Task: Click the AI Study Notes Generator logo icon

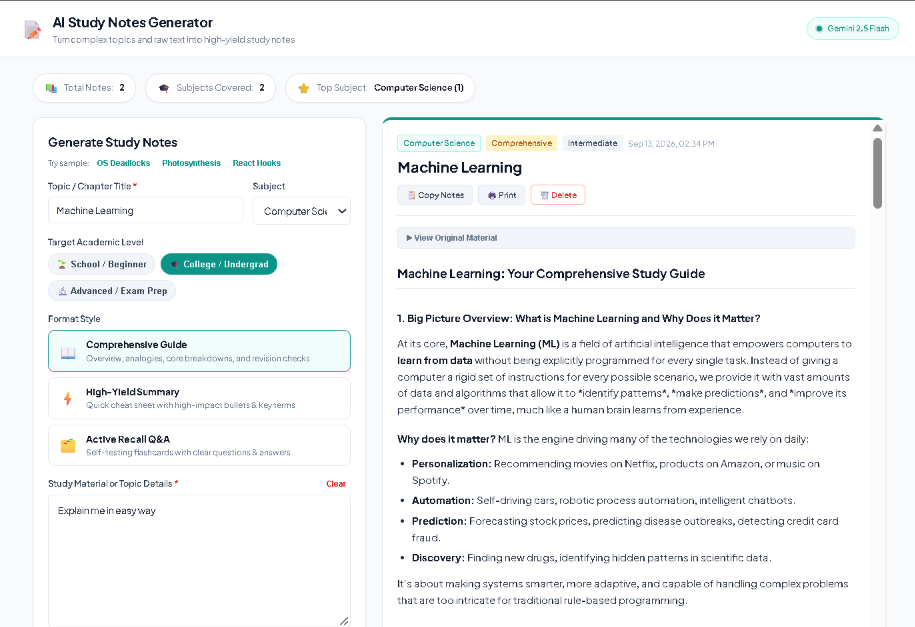Action: pos(33,29)
